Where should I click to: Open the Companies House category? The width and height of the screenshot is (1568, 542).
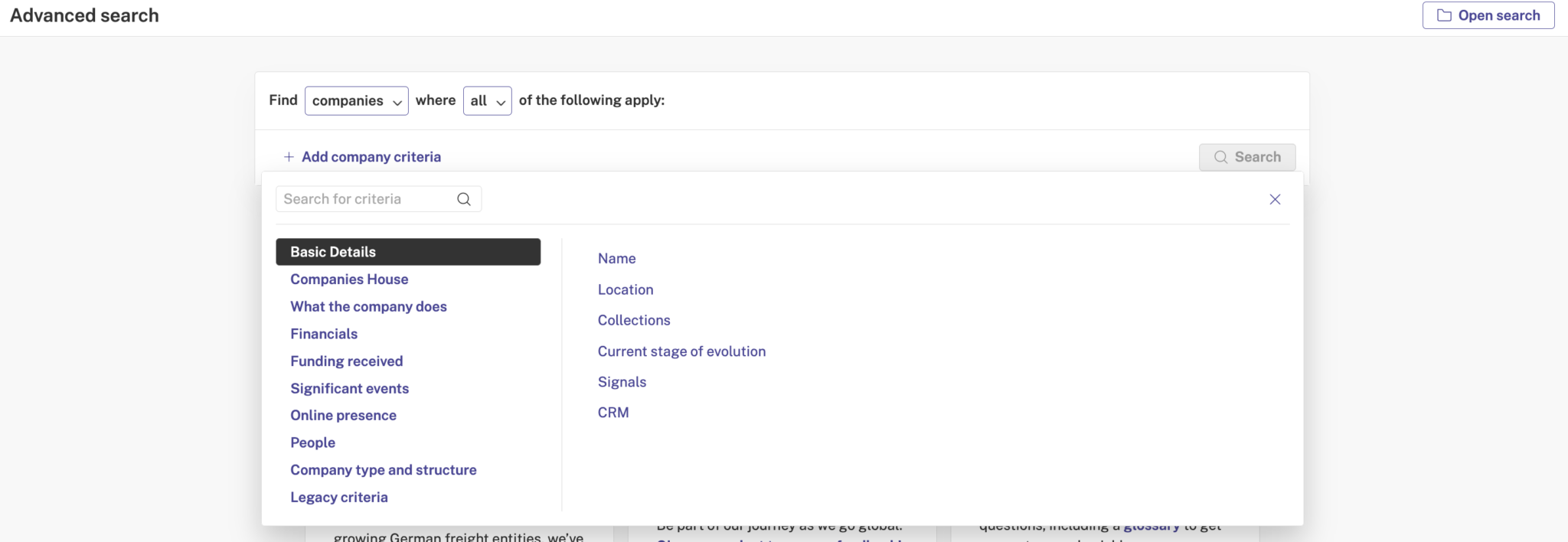point(349,279)
